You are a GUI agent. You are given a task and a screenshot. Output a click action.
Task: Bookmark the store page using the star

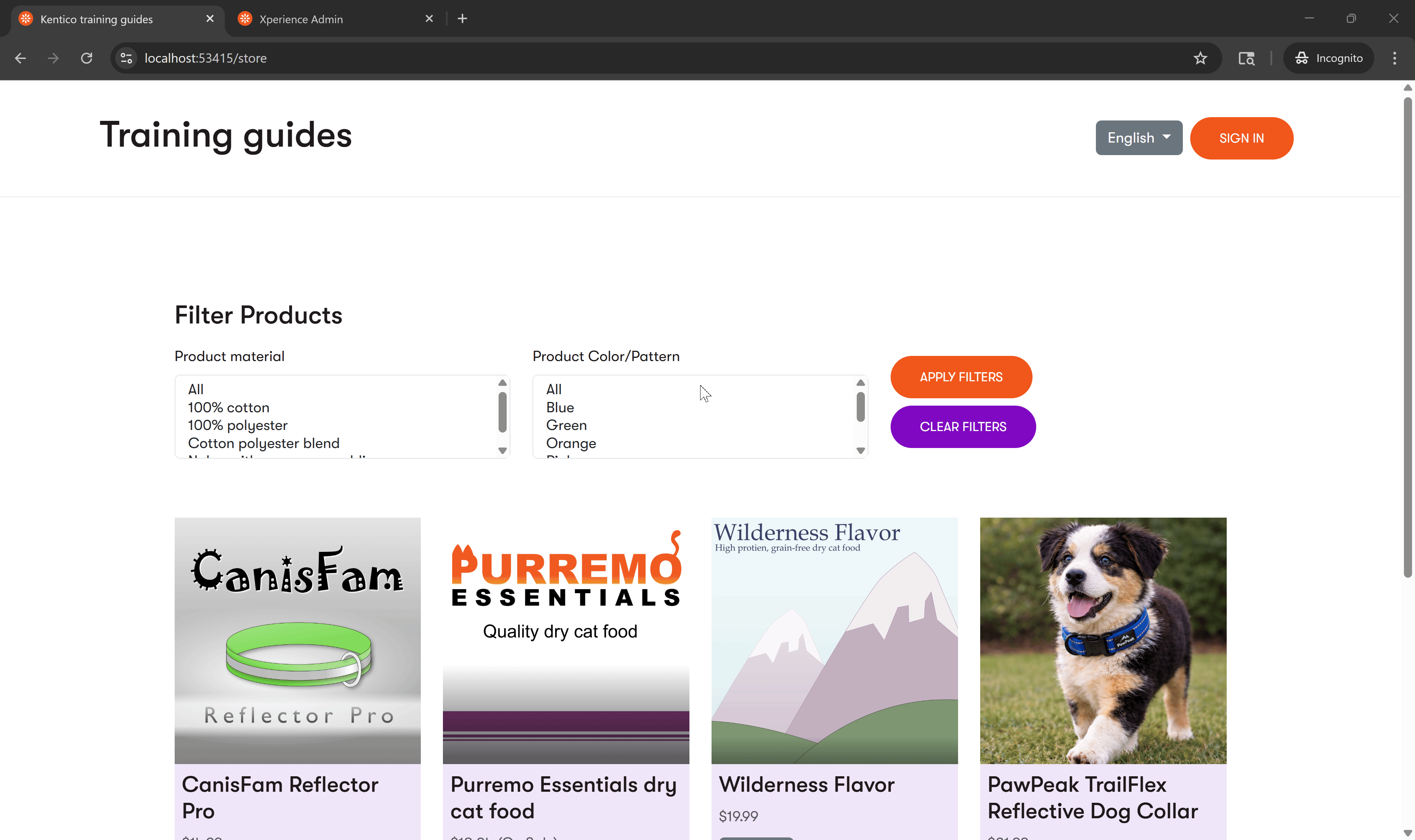(1201, 58)
